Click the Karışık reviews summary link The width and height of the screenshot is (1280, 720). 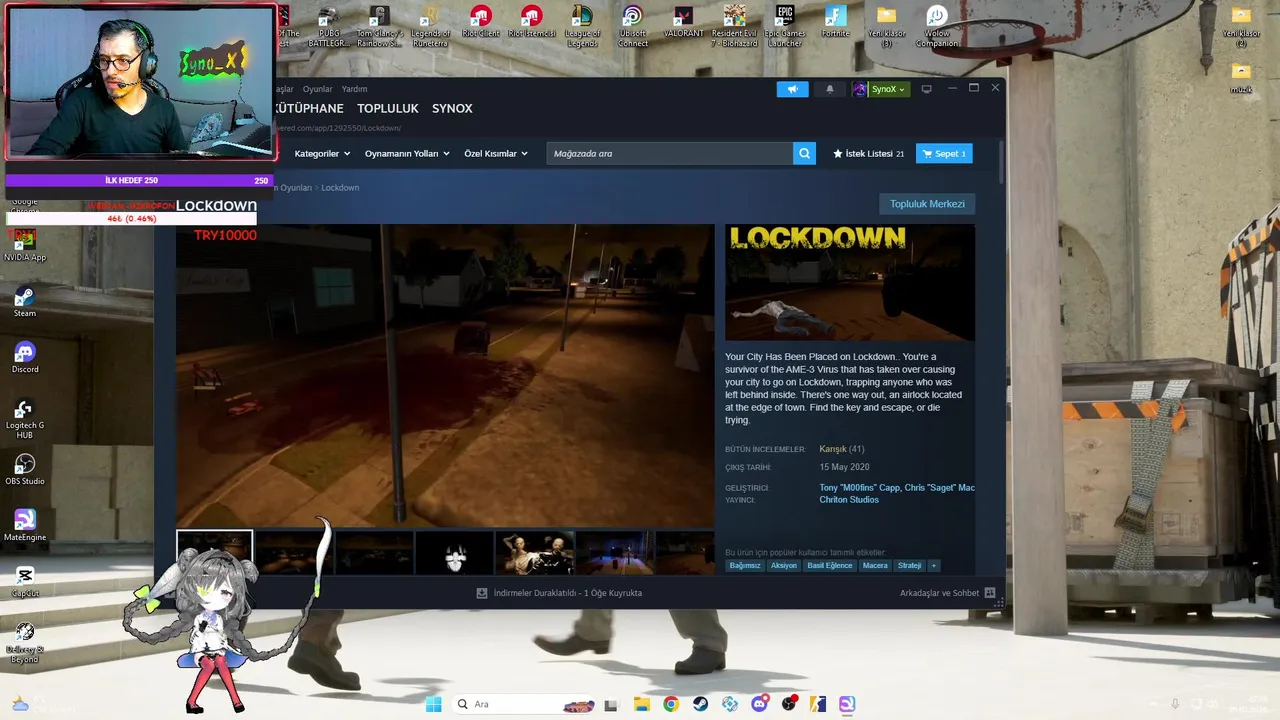click(x=833, y=449)
